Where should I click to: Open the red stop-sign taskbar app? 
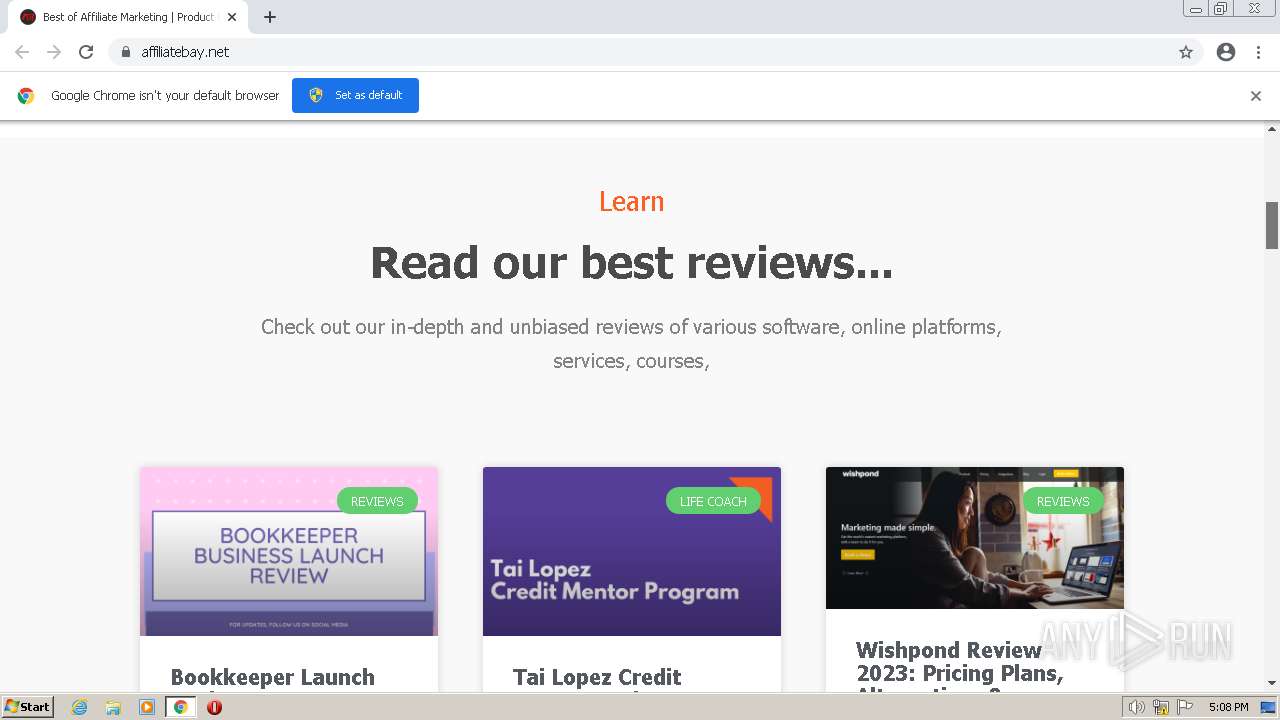point(214,707)
